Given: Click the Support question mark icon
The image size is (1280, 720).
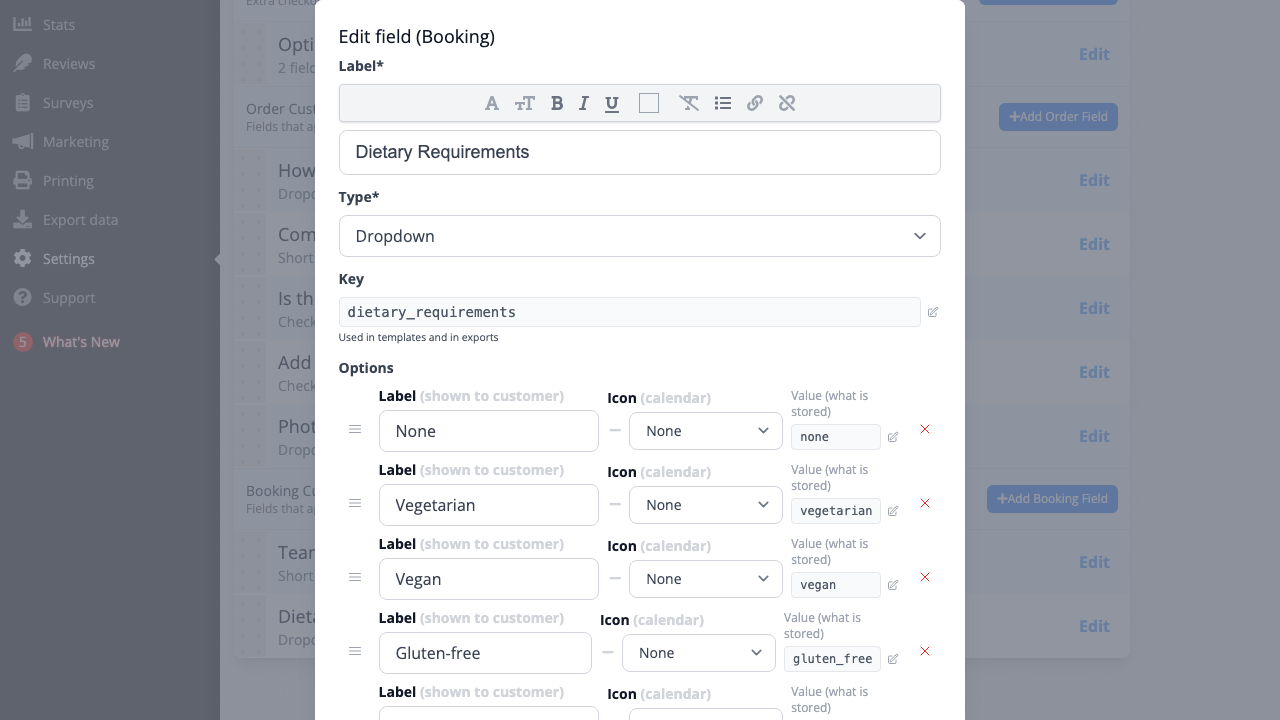Looking at the screenshot, I should 22,297.
